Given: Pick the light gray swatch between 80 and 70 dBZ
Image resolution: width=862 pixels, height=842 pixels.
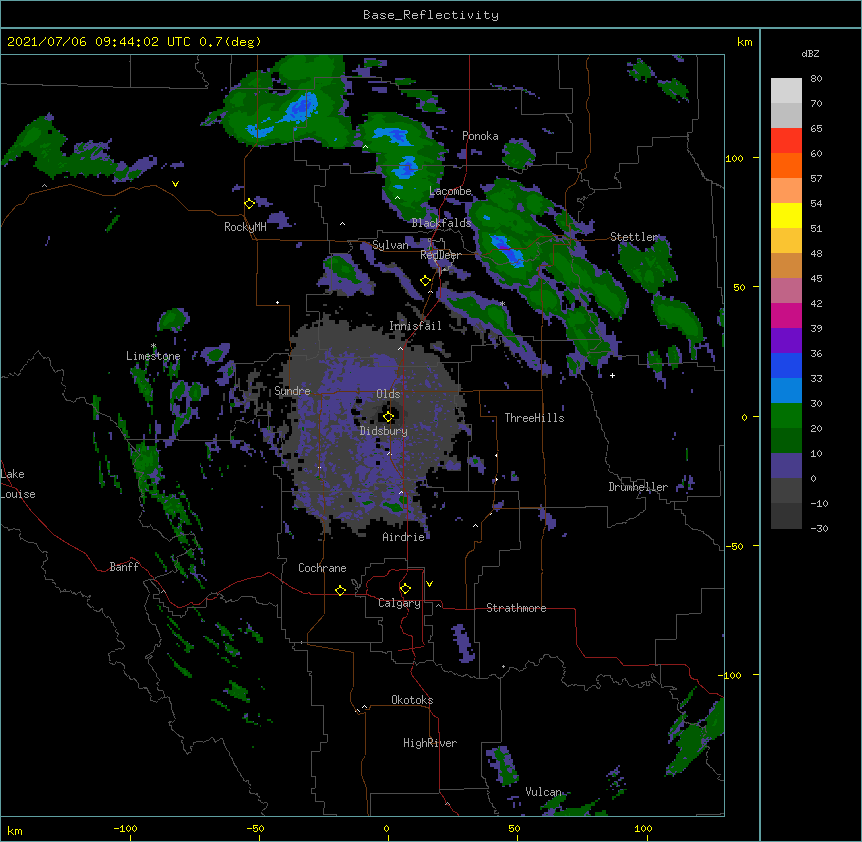Looking at the screenshot, I should tap(786, 90).
